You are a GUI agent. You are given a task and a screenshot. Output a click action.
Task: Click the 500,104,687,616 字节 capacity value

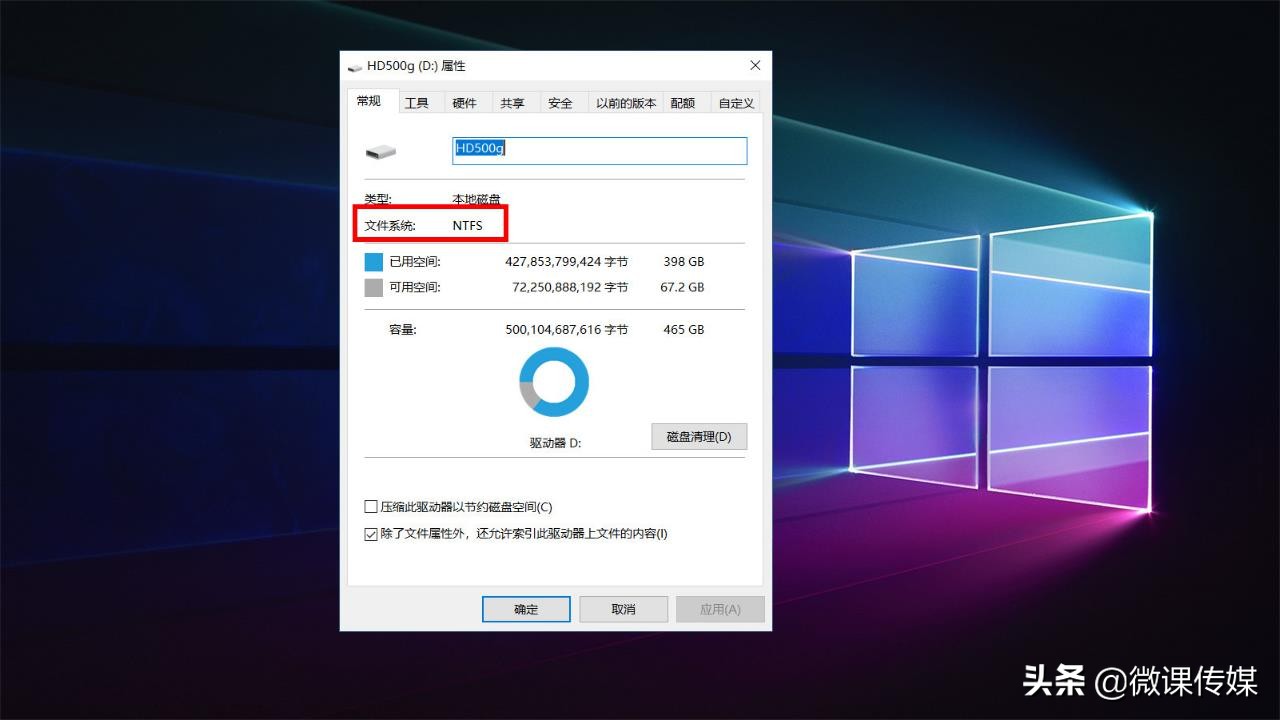coord(567,330)
